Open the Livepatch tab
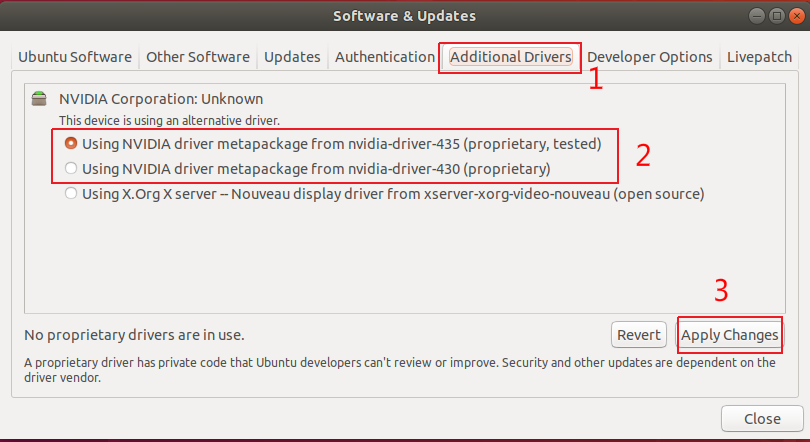810x442 pixels. [x=759, y=57]
